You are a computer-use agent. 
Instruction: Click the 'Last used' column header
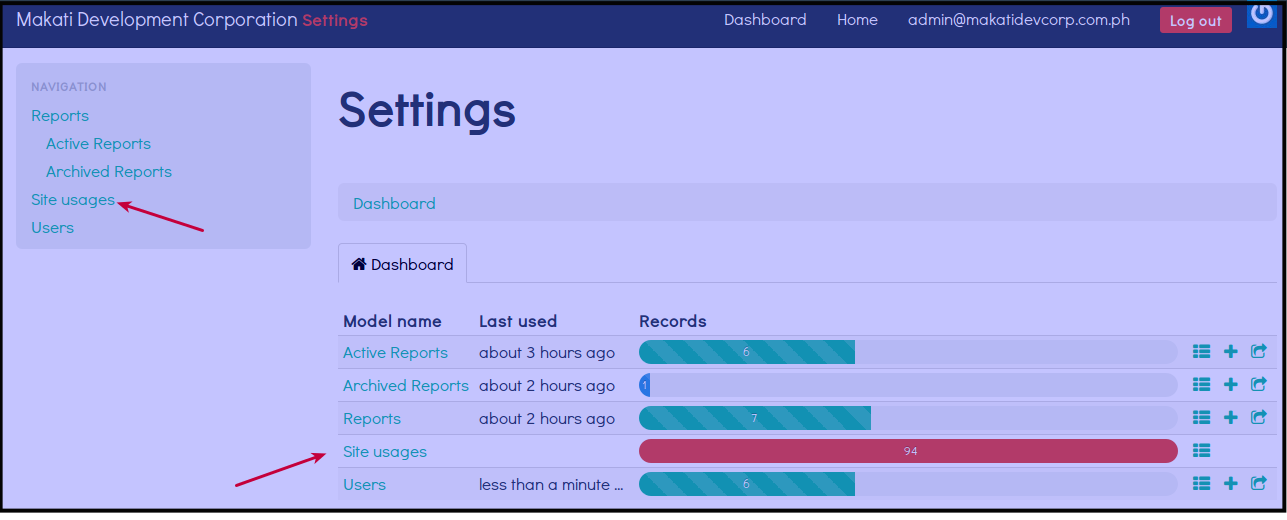click(x=518, y=321)
